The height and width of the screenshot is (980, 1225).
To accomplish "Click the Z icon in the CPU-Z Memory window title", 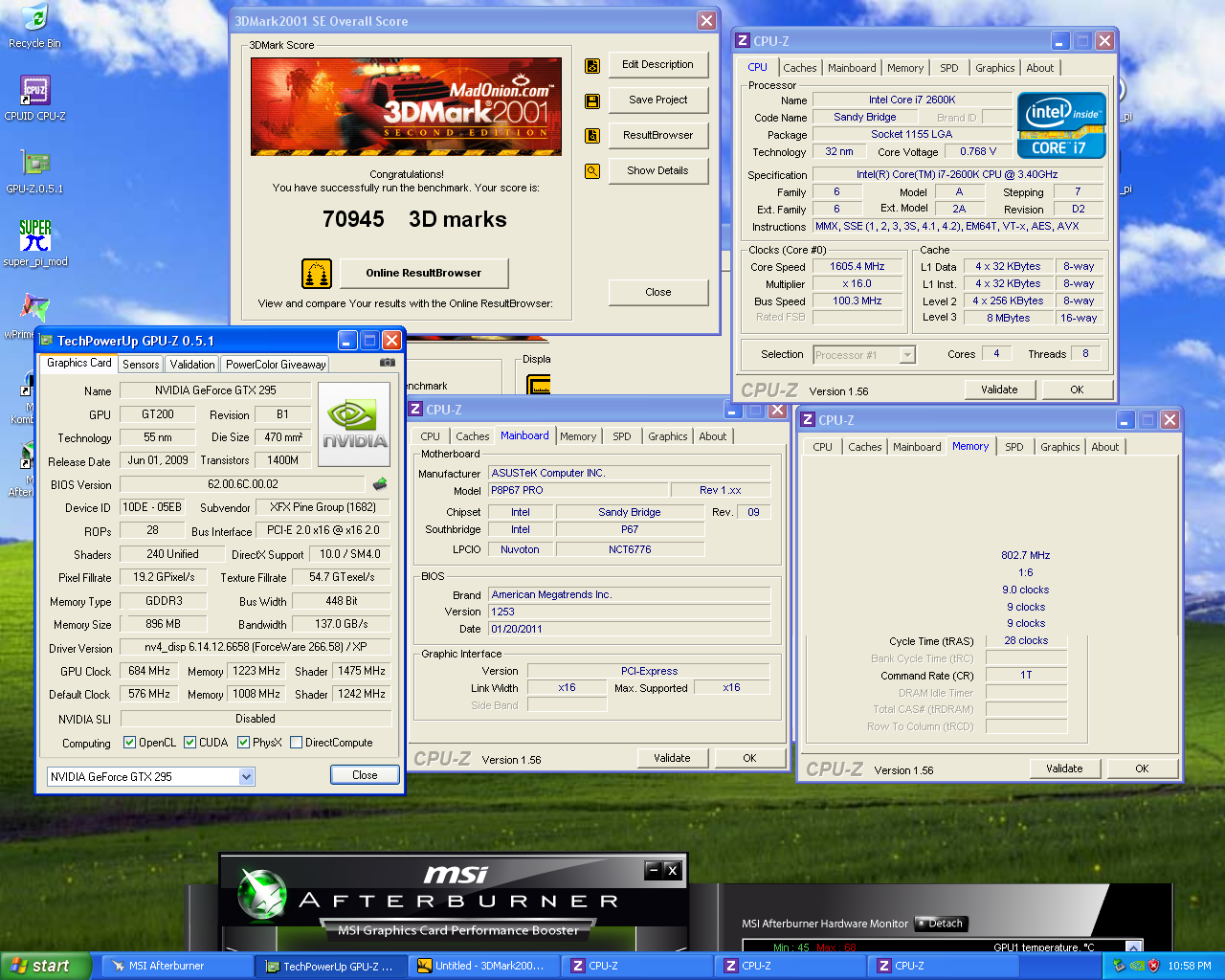I will pos(808,420).
